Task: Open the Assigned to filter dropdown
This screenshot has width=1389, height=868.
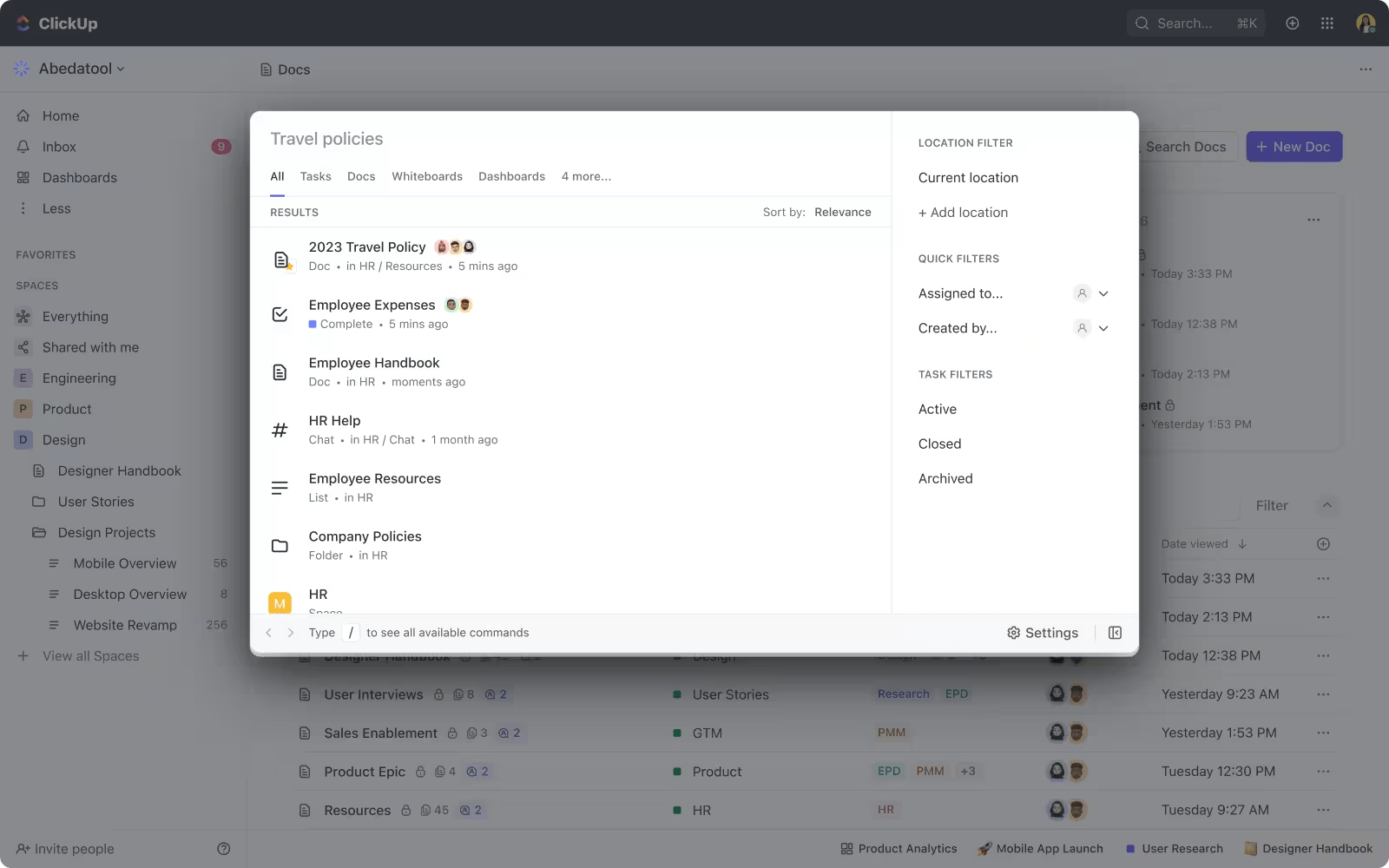Action: pos(1103,293)
